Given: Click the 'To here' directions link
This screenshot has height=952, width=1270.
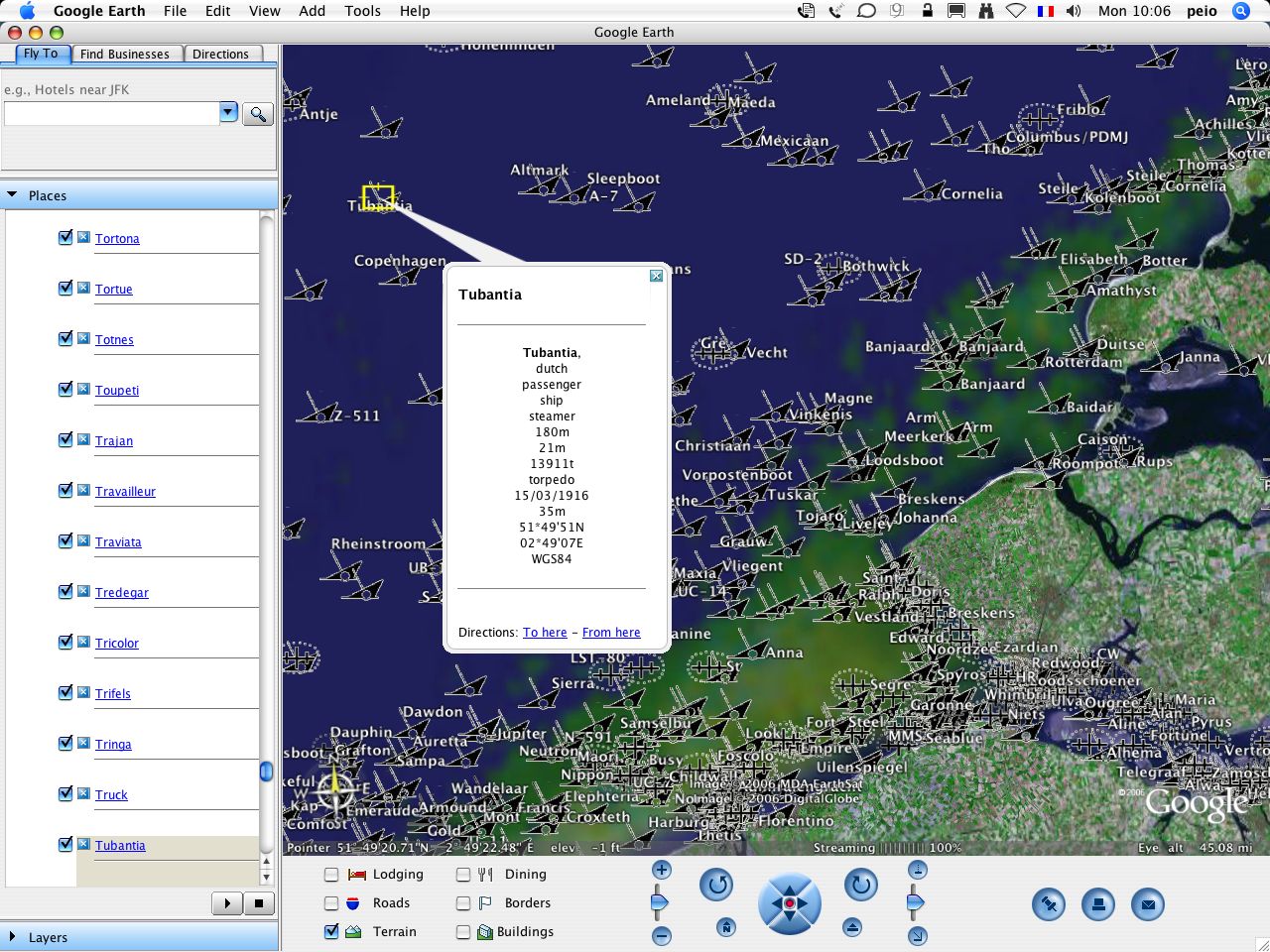Looking at the screenshot, I should click(545, 632).
